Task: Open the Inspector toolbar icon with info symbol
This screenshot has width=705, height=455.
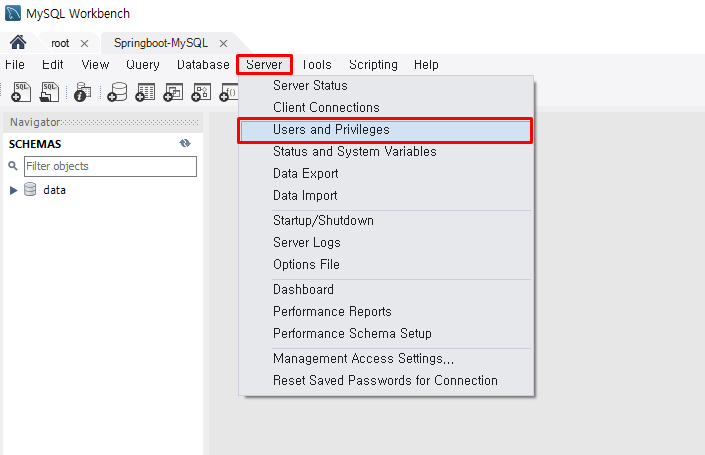Action: [x=82, y=92]
